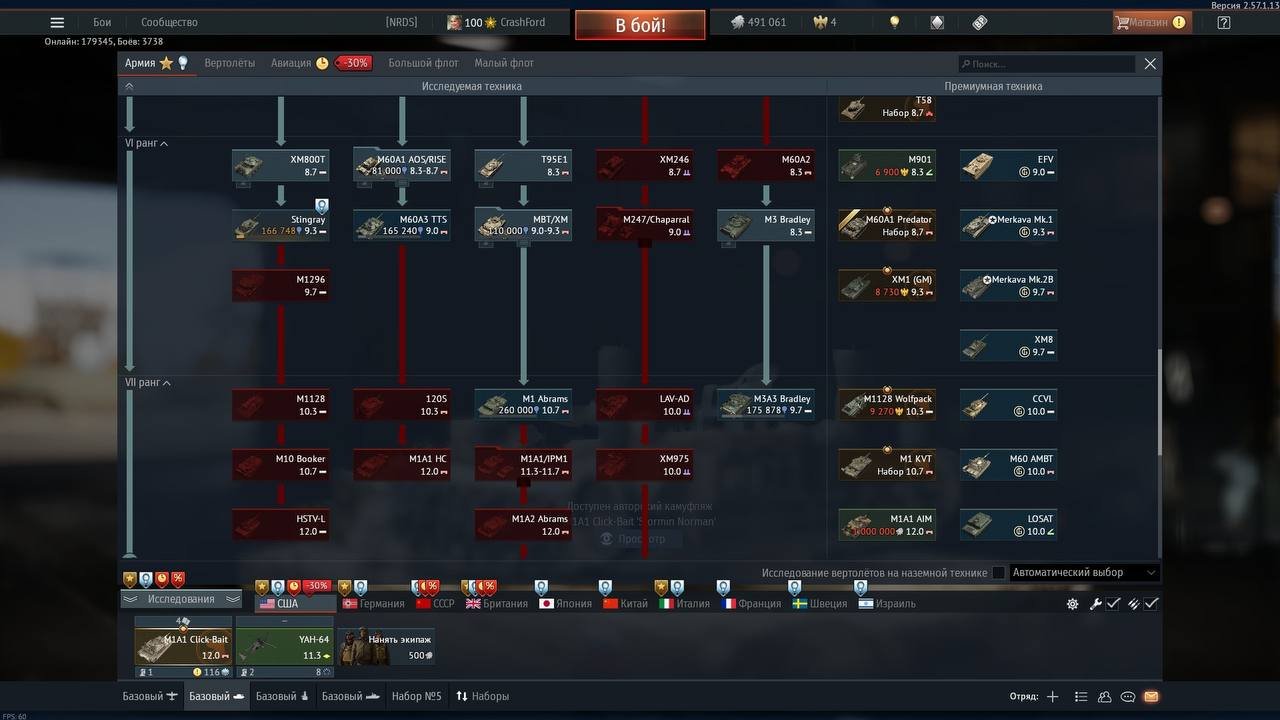Open the squad list icon

(x=1081, y=696)
